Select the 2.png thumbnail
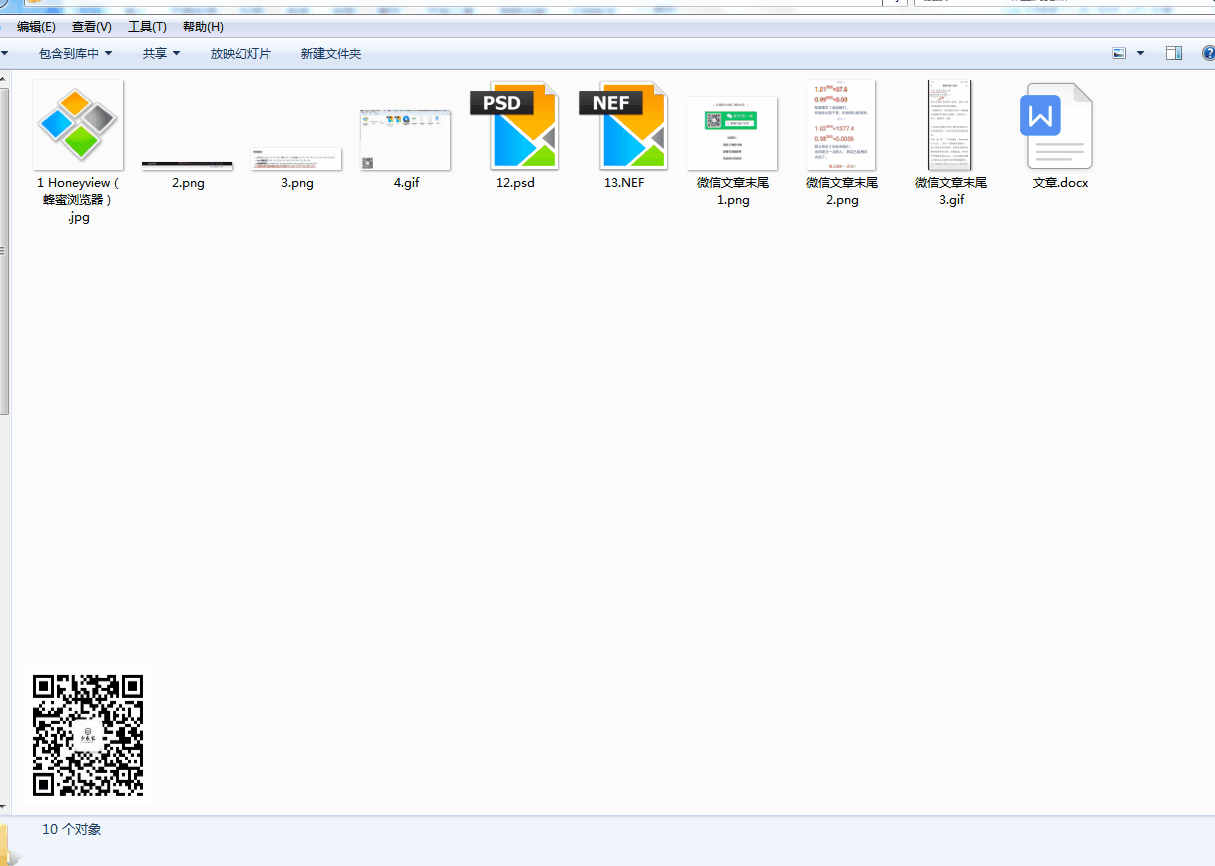 tap(187, 165)
